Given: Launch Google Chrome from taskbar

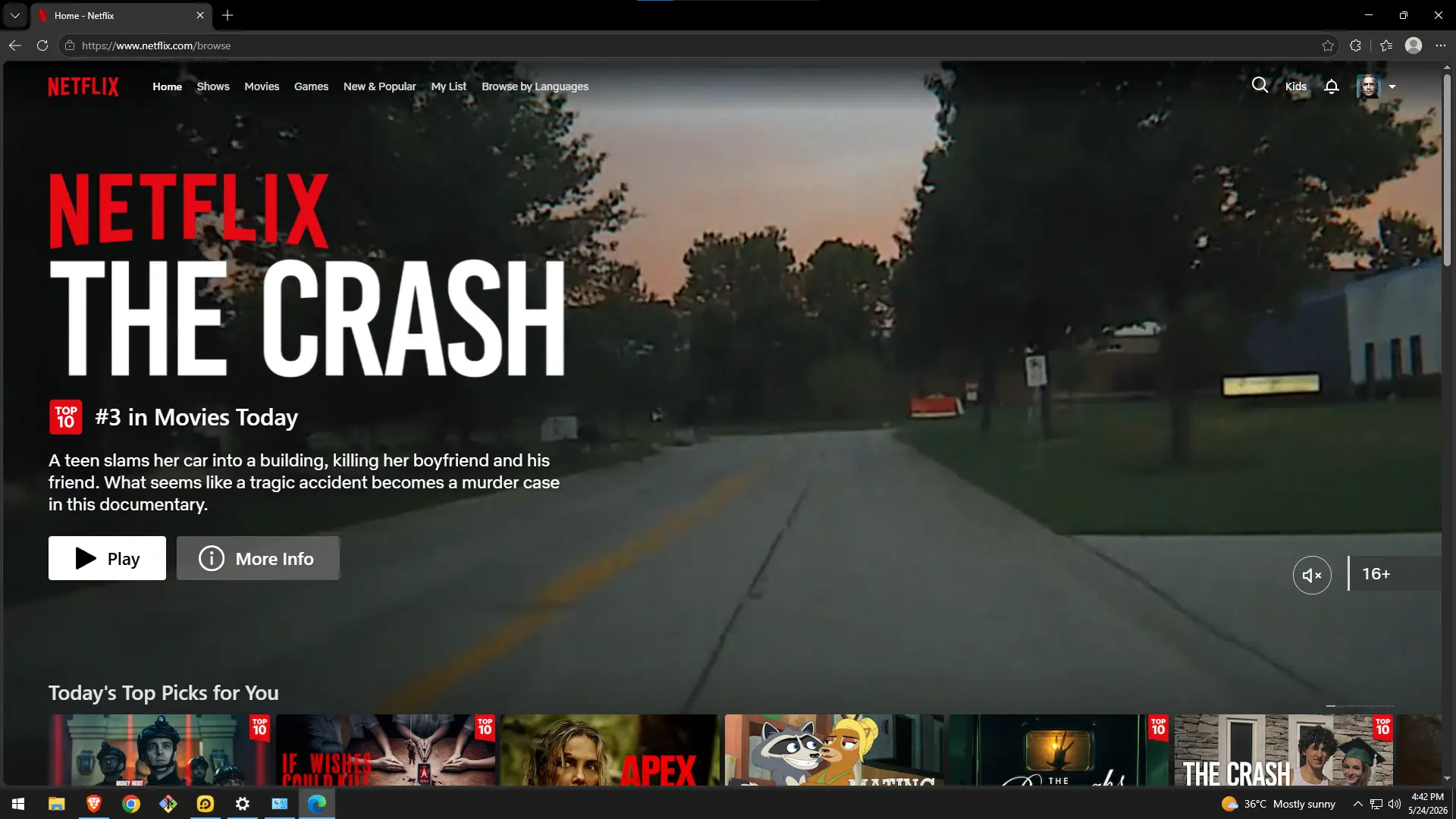Looking at the screenshot, I should coord(131,804).
